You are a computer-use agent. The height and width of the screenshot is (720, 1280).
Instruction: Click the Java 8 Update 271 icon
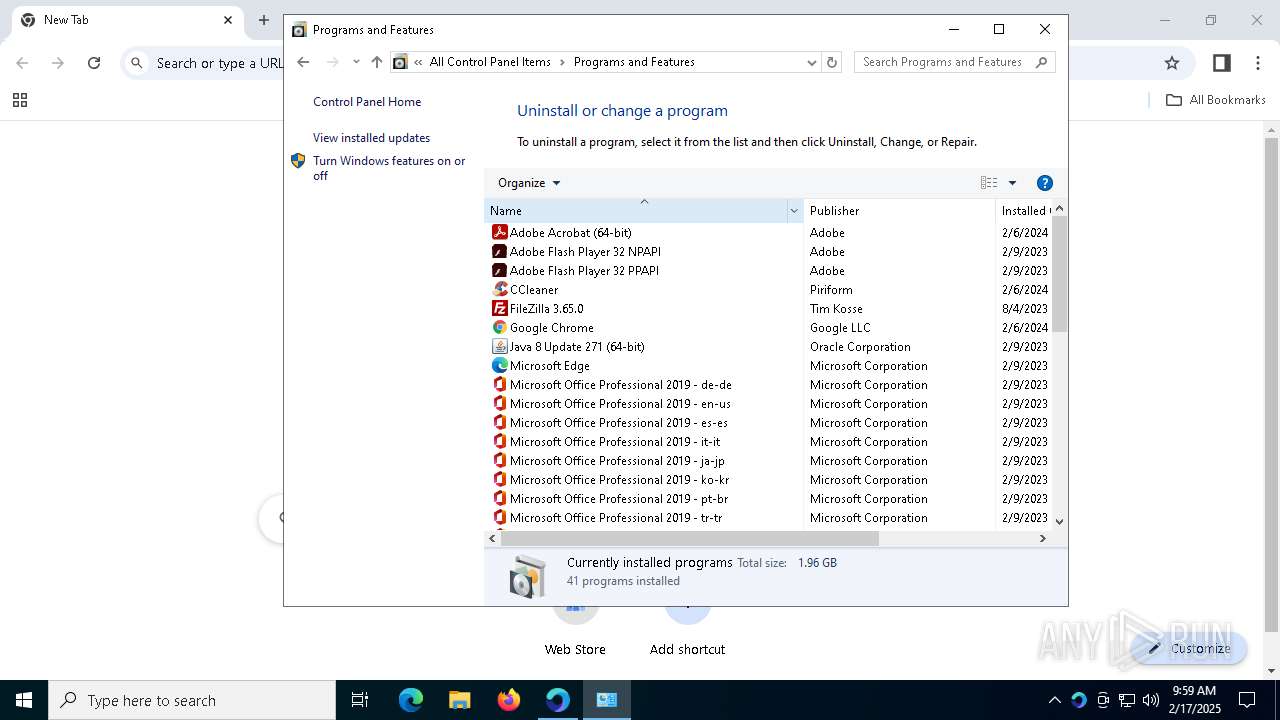tap(500, 346)
